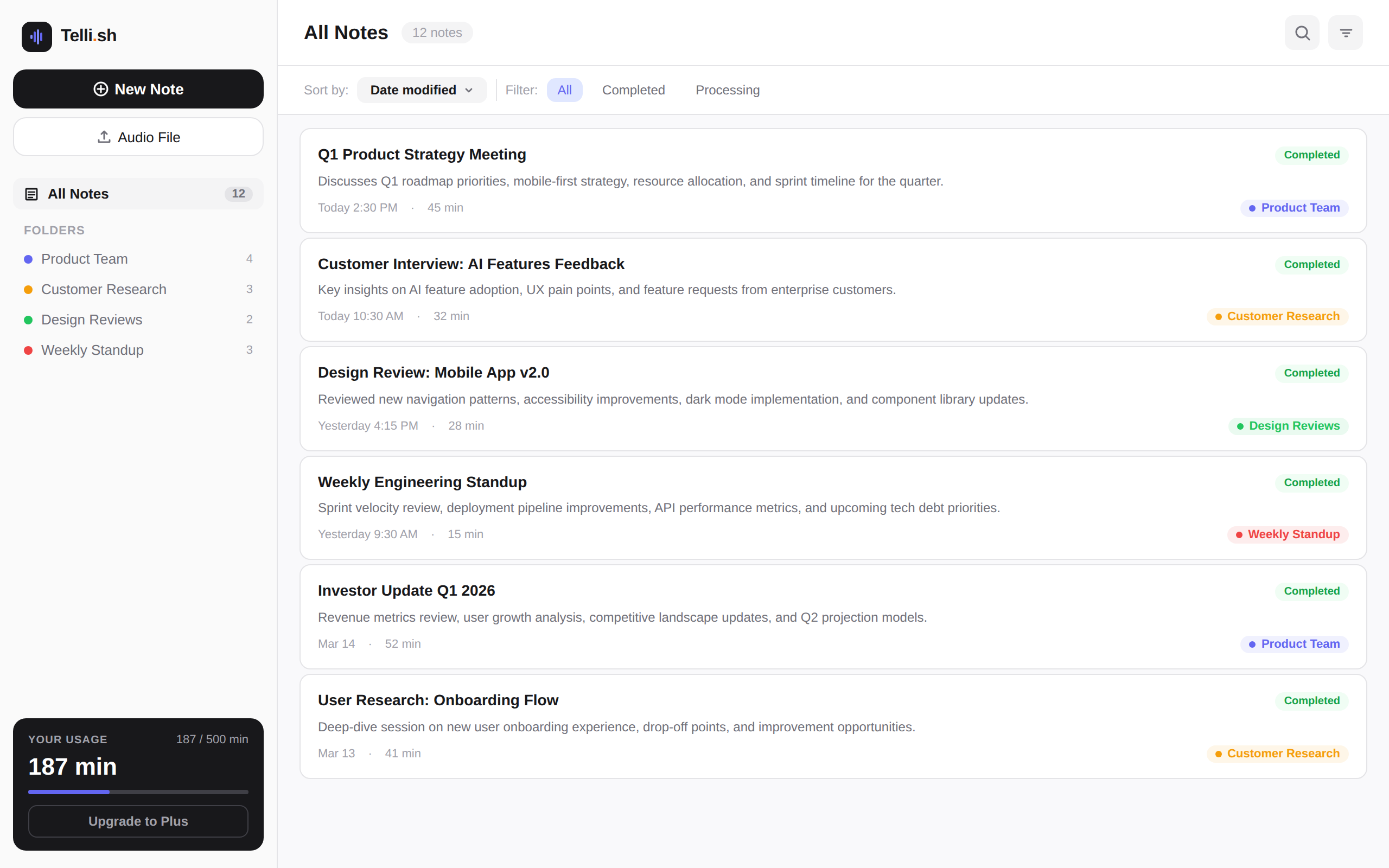Click the search magnifier icon
This screenshot has height=868, width=1389.
[1302, 33]
